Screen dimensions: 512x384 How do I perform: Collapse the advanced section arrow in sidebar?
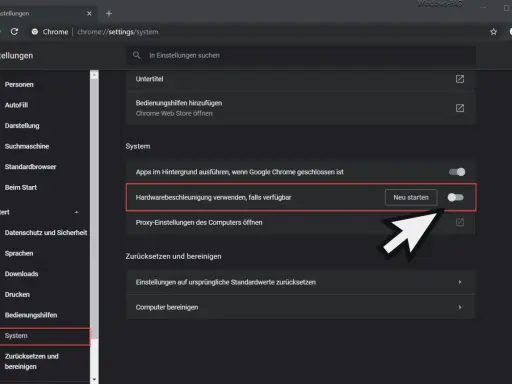(77, 212)
